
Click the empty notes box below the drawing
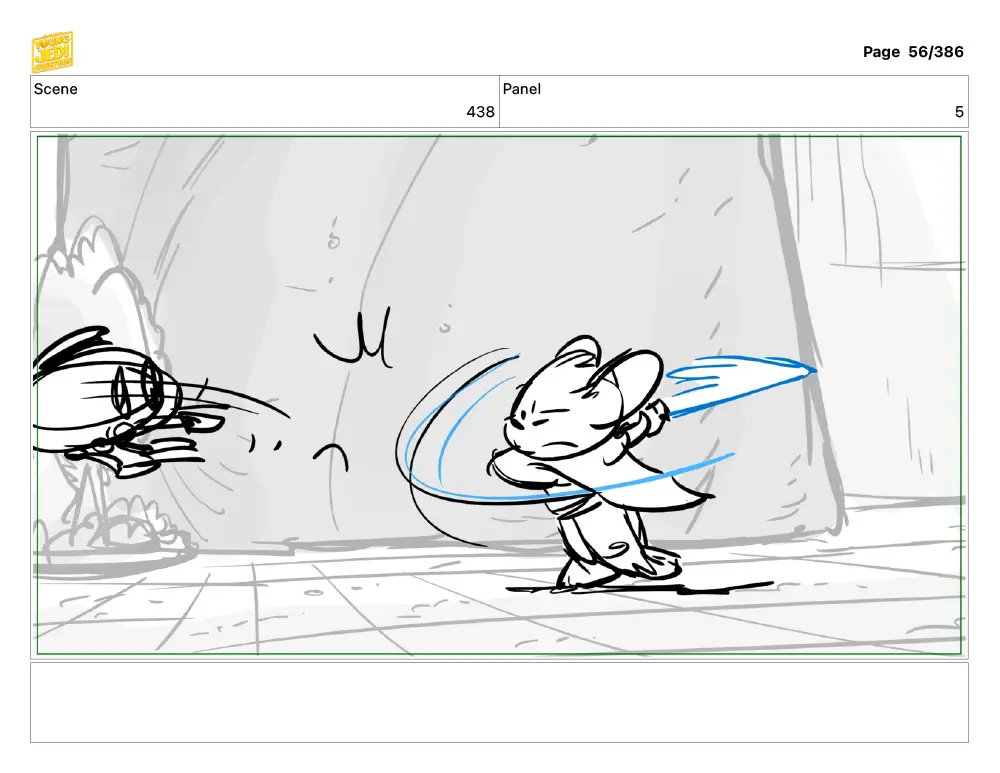pyautogui.click(x=499, y=702)
